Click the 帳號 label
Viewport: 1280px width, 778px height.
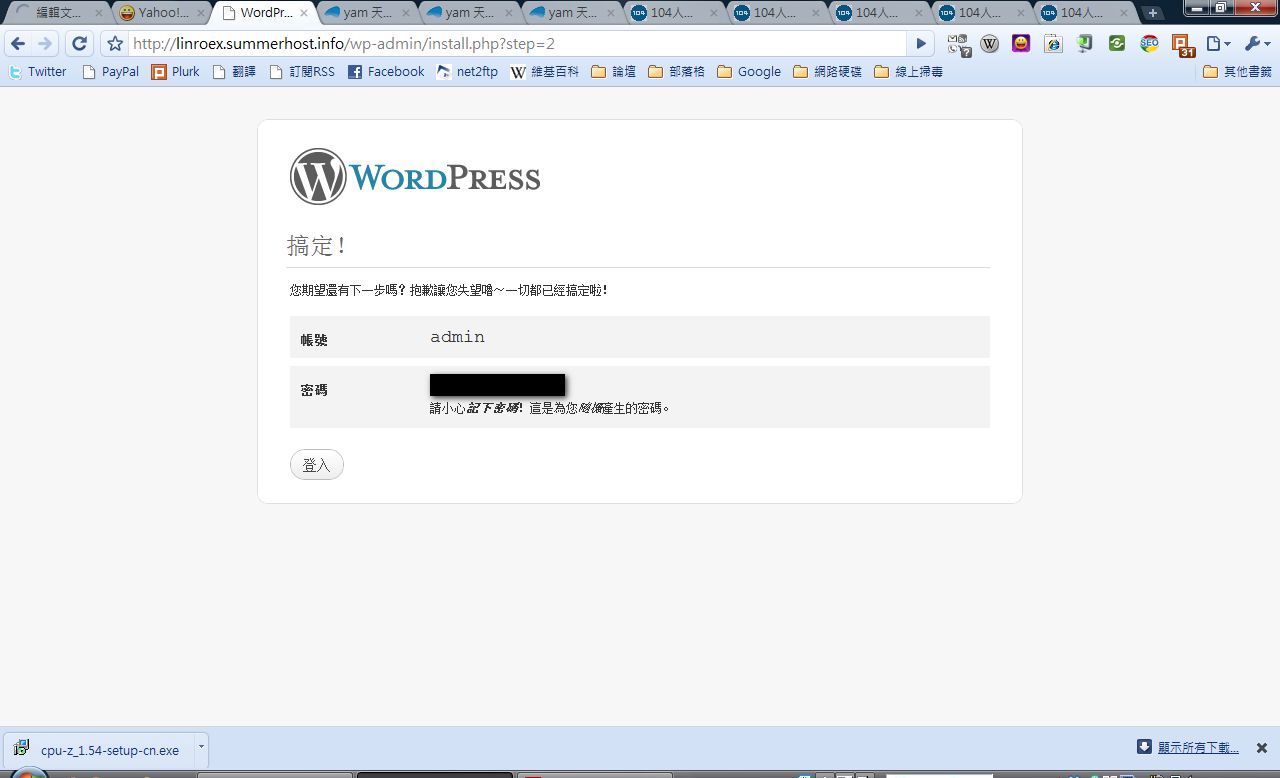coord(314,340)
